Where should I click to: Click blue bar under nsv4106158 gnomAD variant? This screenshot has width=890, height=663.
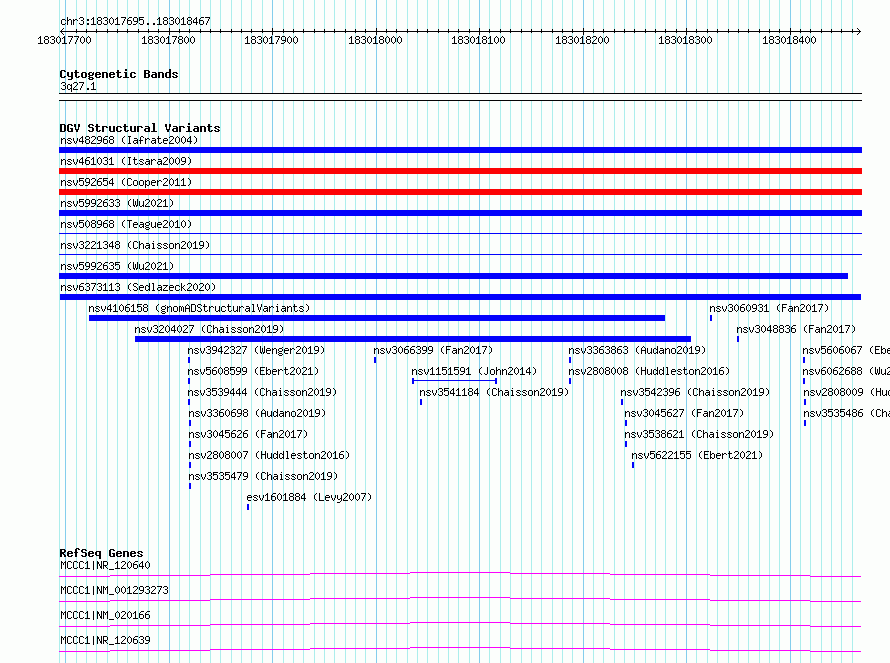377,318
